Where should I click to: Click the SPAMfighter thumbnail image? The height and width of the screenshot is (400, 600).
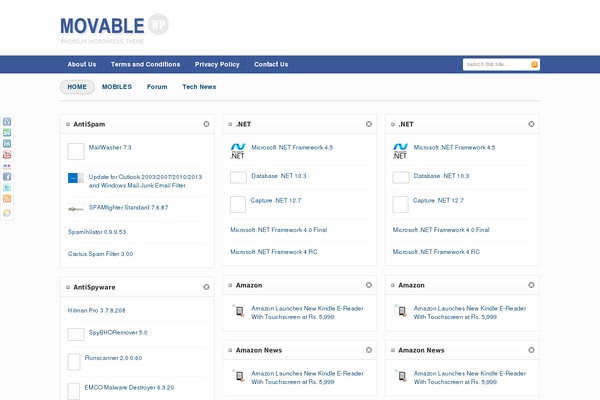76,209
